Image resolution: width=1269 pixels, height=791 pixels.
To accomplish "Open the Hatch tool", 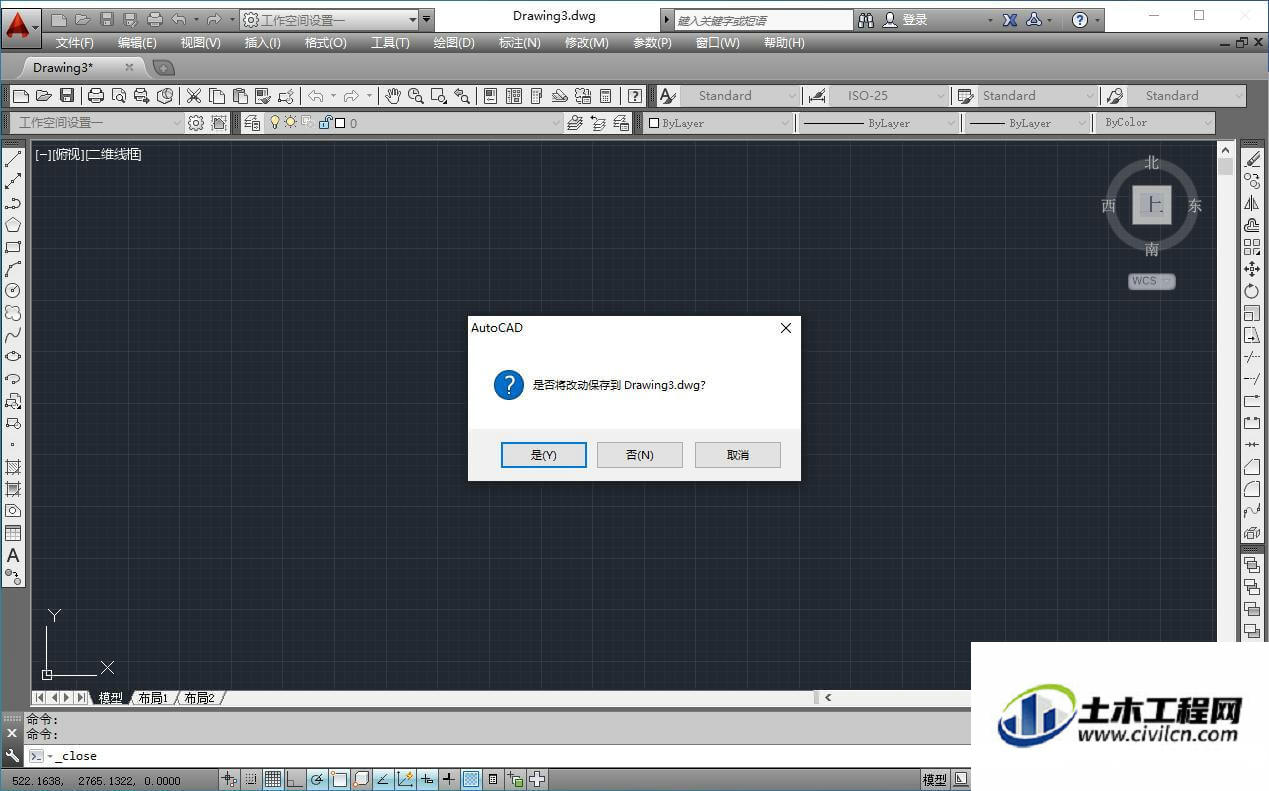I will click(x=13, y=467).
